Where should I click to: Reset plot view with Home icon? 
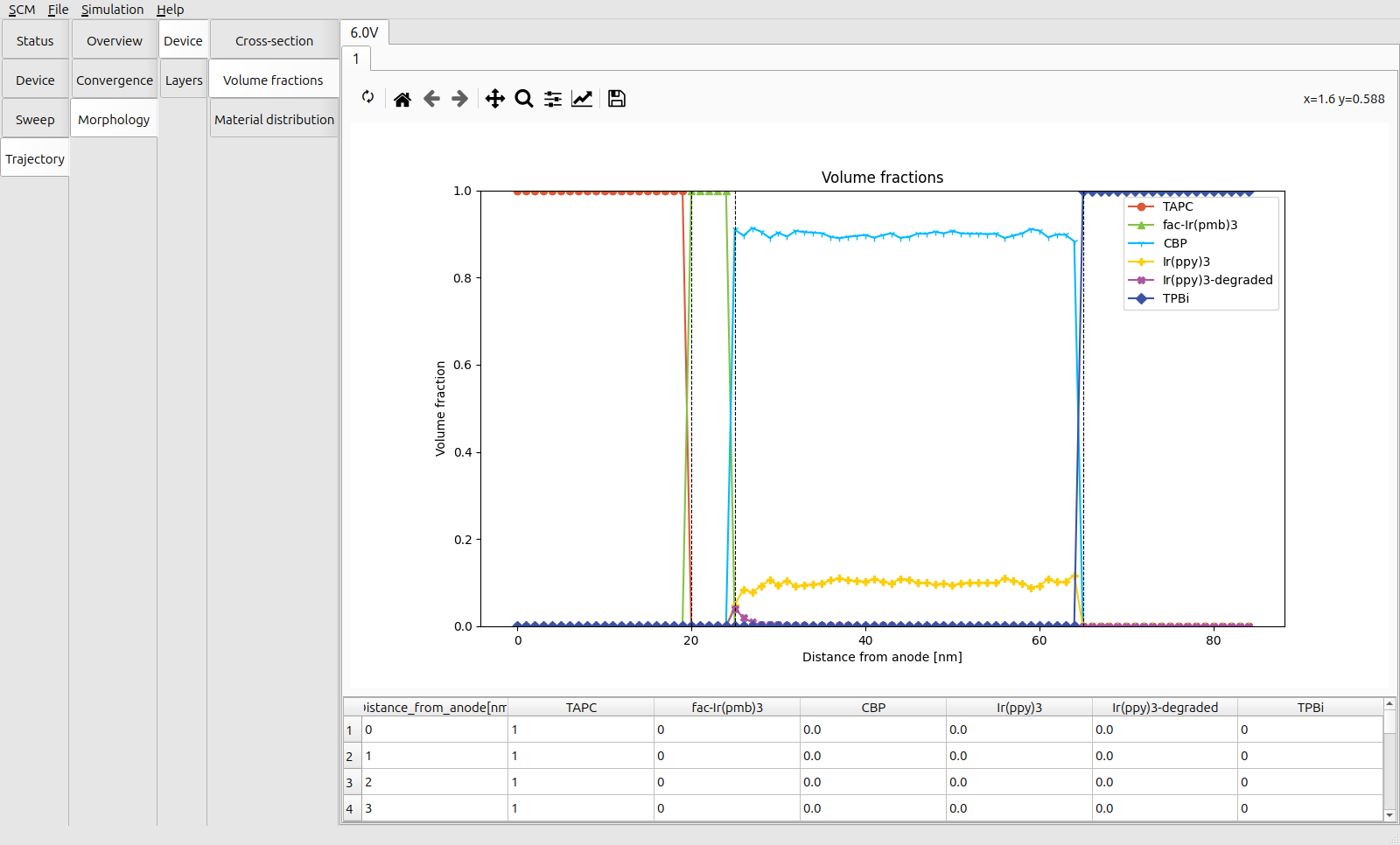click(402, 99)
